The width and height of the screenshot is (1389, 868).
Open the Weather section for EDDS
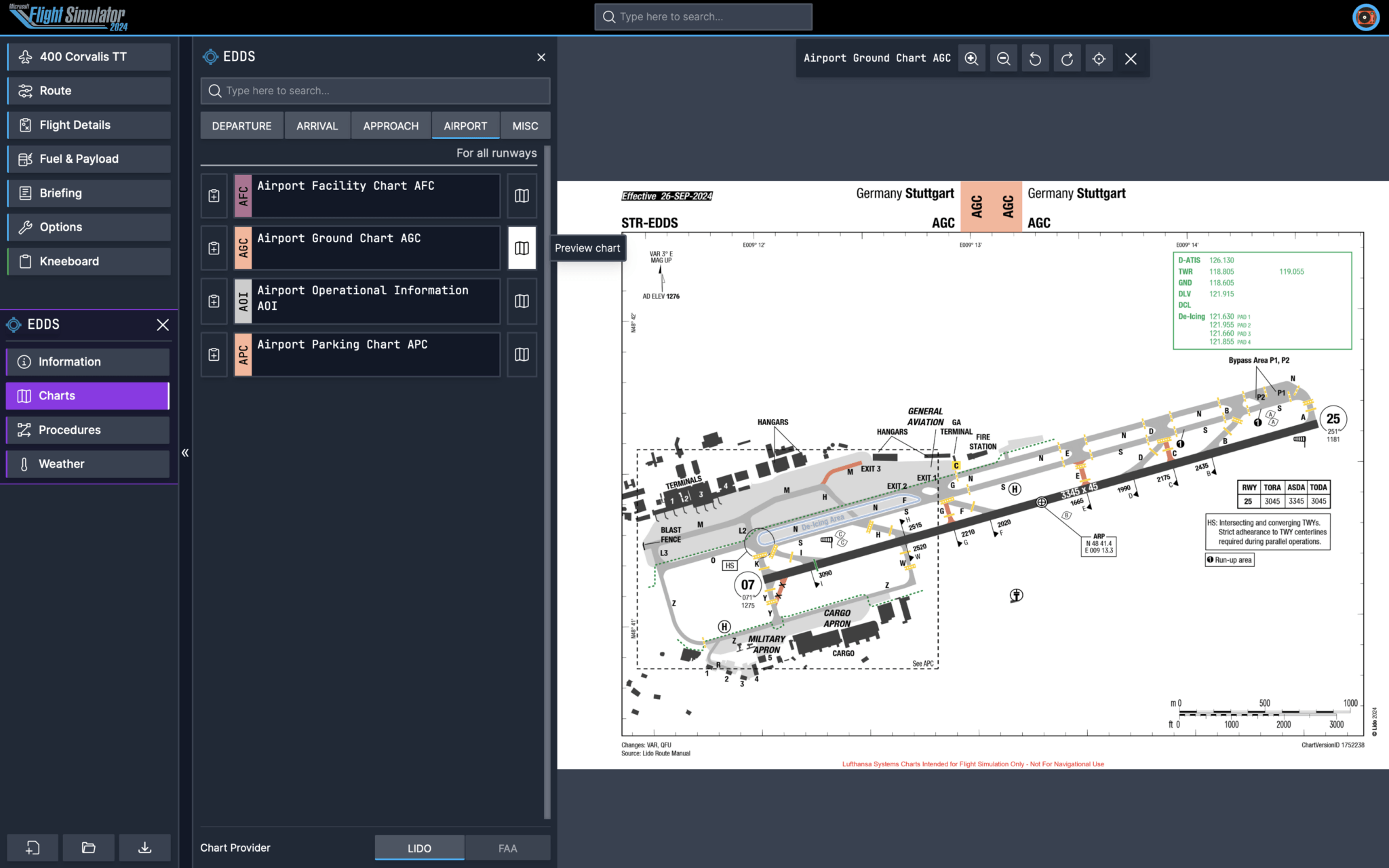87,463
